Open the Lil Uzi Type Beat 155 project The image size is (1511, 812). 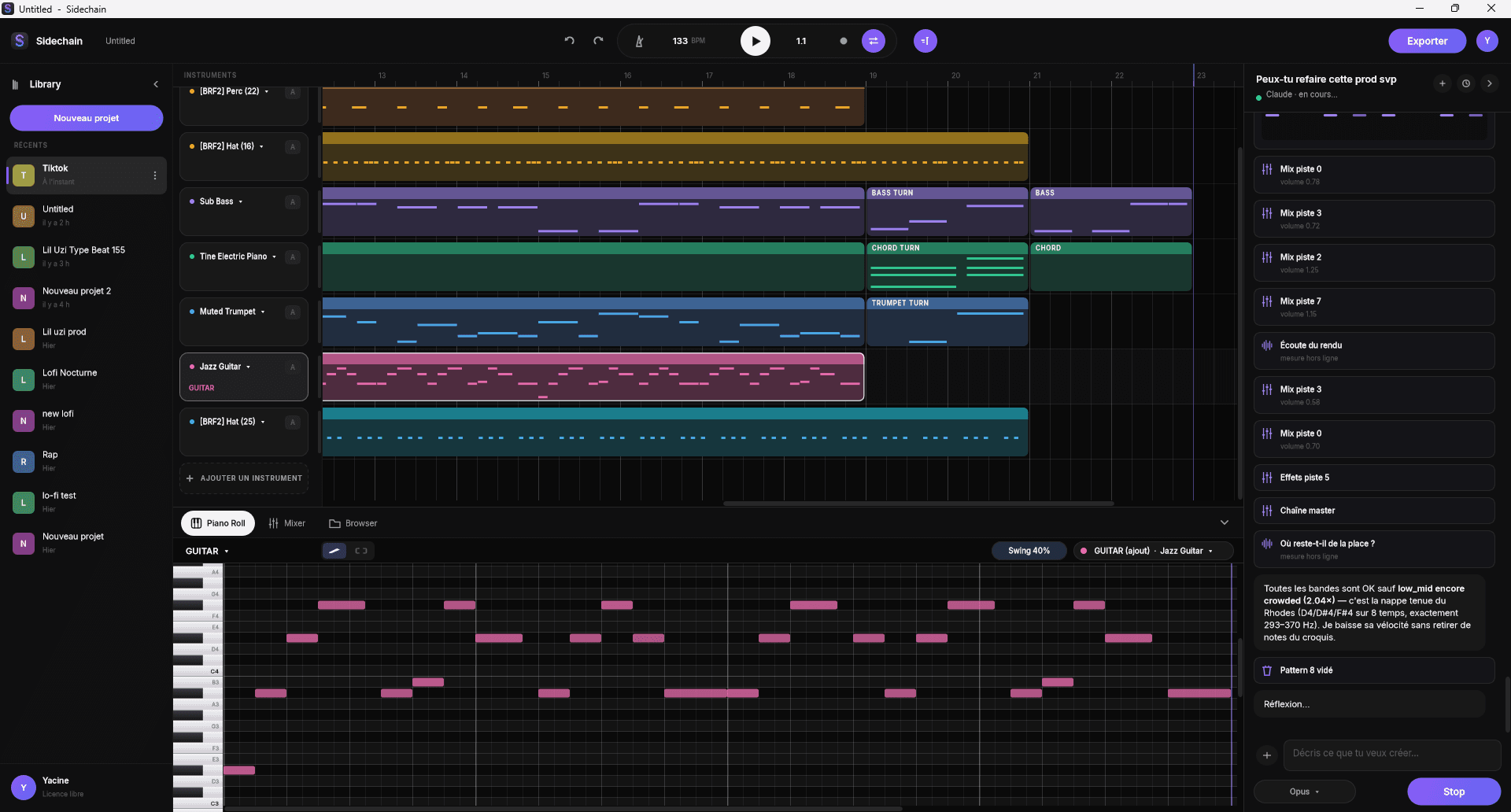coord(87,257)
